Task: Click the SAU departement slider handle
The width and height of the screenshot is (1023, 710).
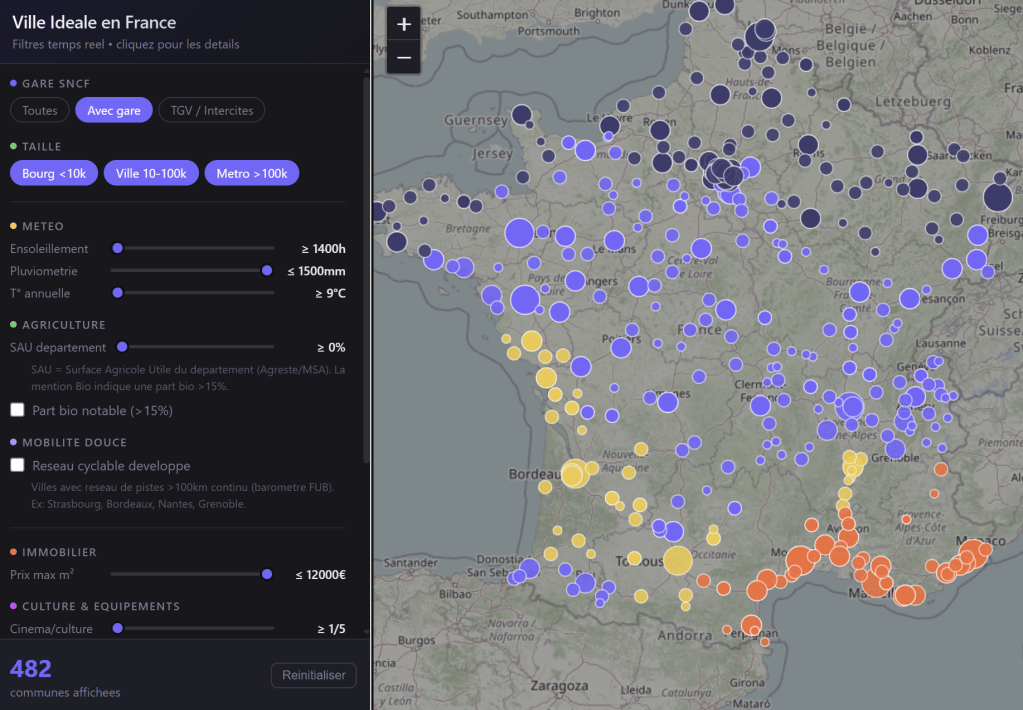Action: coord(122,347)
